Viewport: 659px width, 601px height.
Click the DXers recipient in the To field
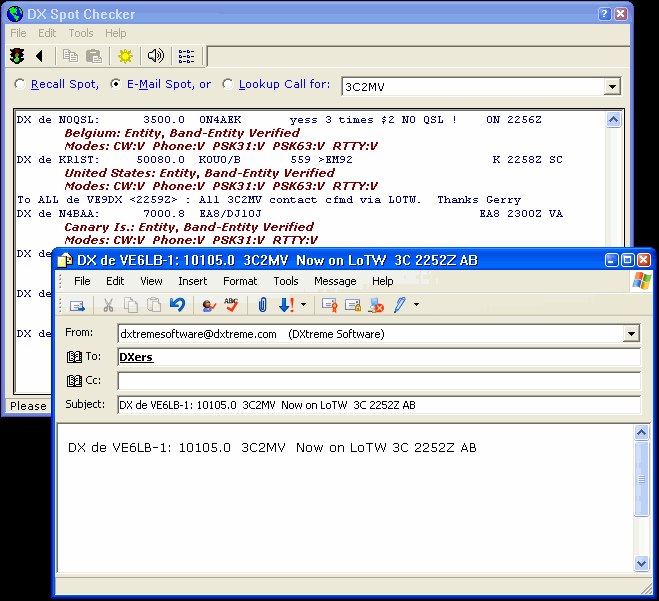pos(136,357)
